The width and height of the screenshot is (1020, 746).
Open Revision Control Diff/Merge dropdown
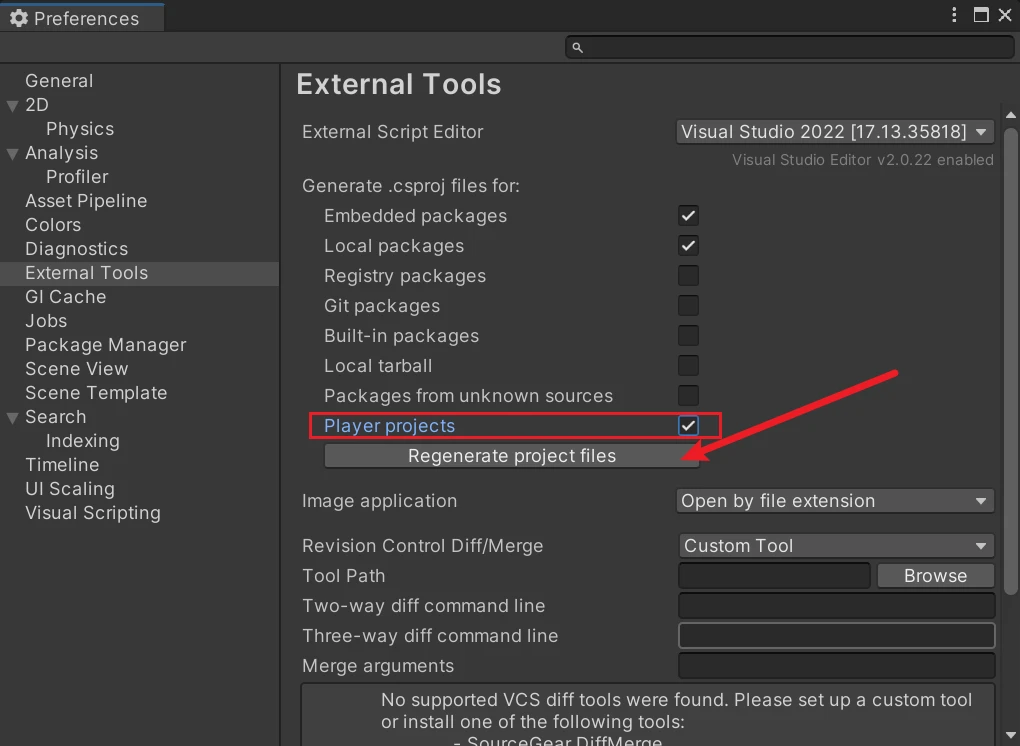(x=836, y=546)
